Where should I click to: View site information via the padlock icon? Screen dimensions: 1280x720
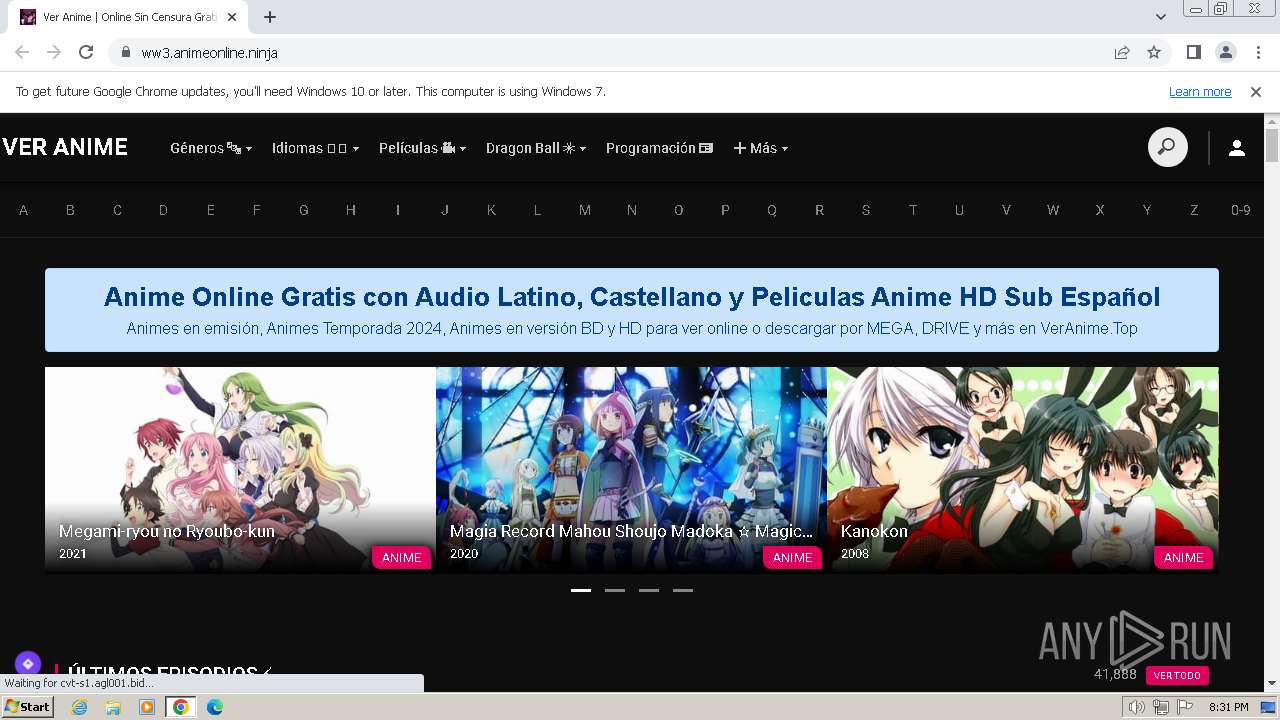click(126, 52)
